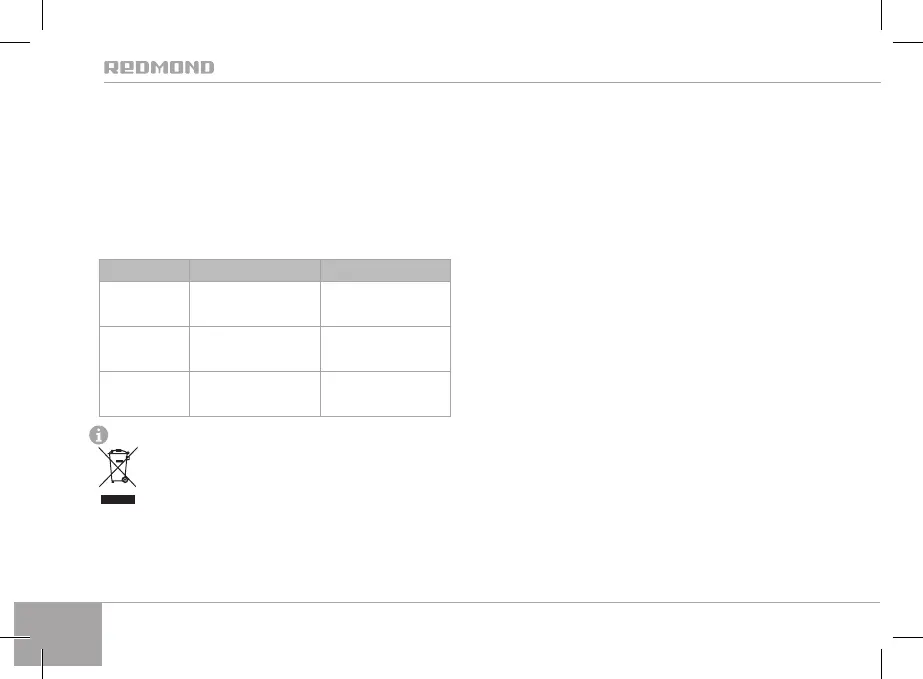Select the middle gray table header cell
Image resolution: width=923 pixels, height=679 pixels.
pyautogui.click(x=255, y=269)
